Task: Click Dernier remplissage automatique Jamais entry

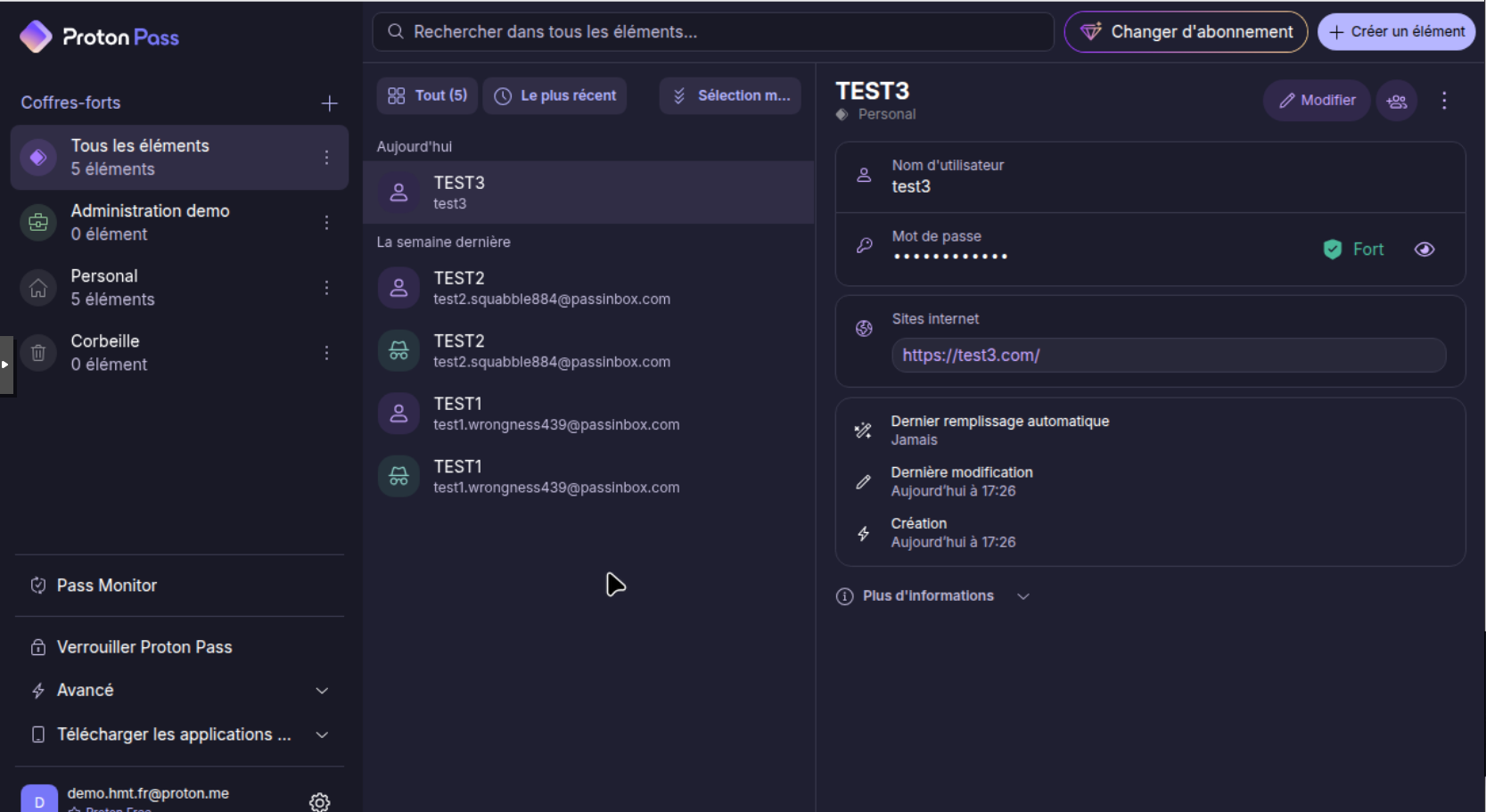Action: click(x=1000, y=431)
